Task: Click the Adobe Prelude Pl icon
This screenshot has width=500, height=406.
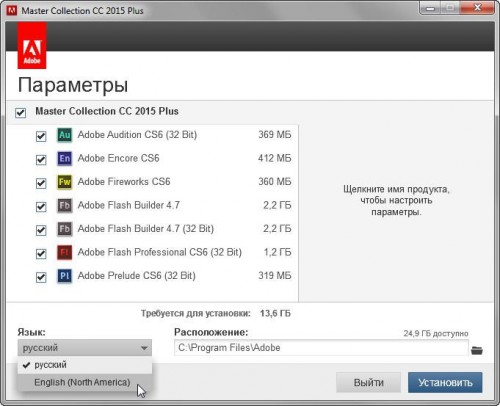Action: (65, 276)
